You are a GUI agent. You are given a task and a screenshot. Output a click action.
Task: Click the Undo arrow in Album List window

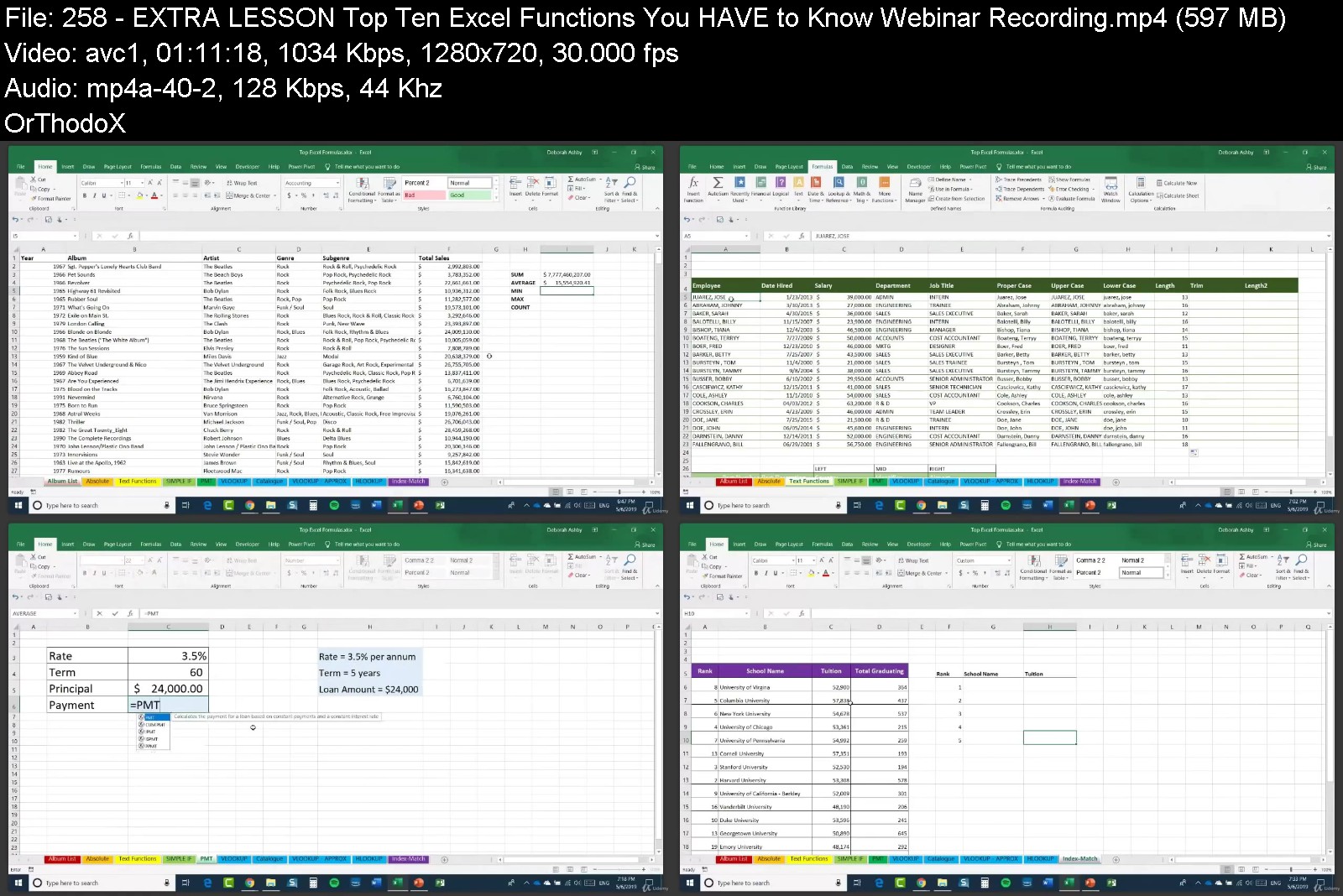pyautogui.click(x=16, y=220)
